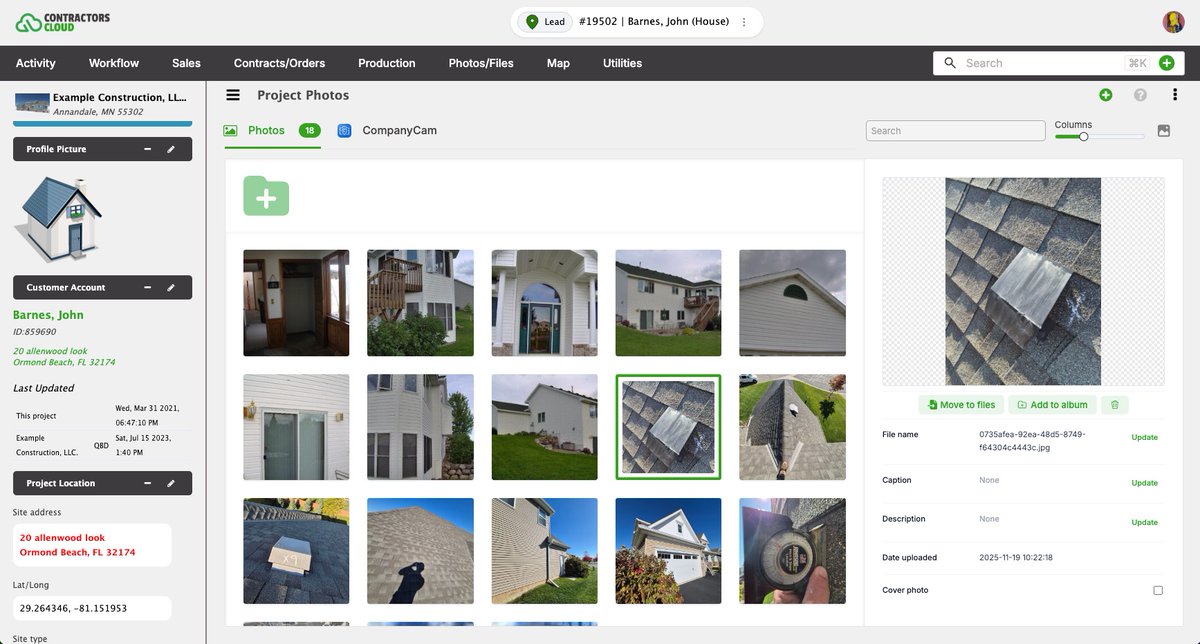The image size is (1200, 644).
Task: Open the Activity menu
Action: (x=36, y=63)
